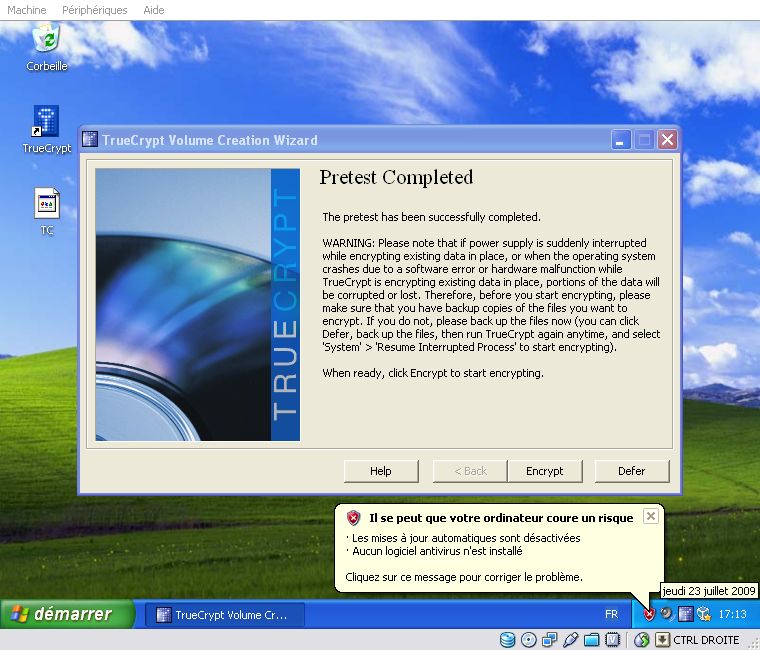The height and width of the screenshot is (650, 760).
Task: Click the 'jeudi 23 juillet 2009' date tooltip
Action: [709, 591]
